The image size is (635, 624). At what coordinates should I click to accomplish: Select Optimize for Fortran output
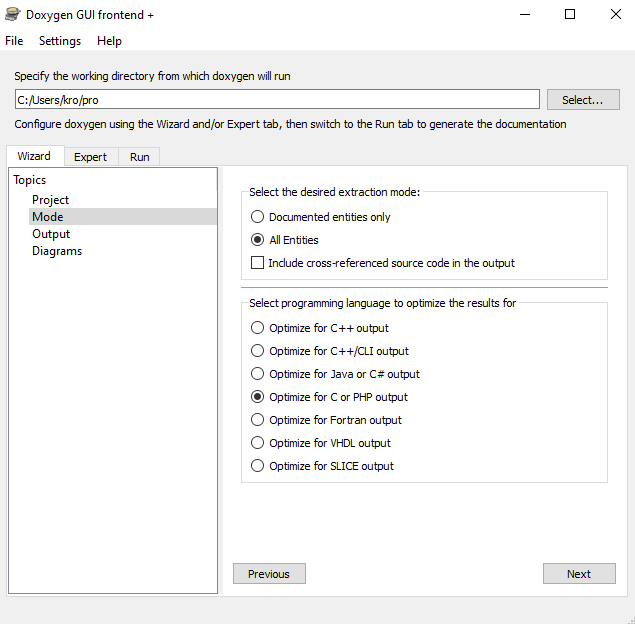(258, 420)
